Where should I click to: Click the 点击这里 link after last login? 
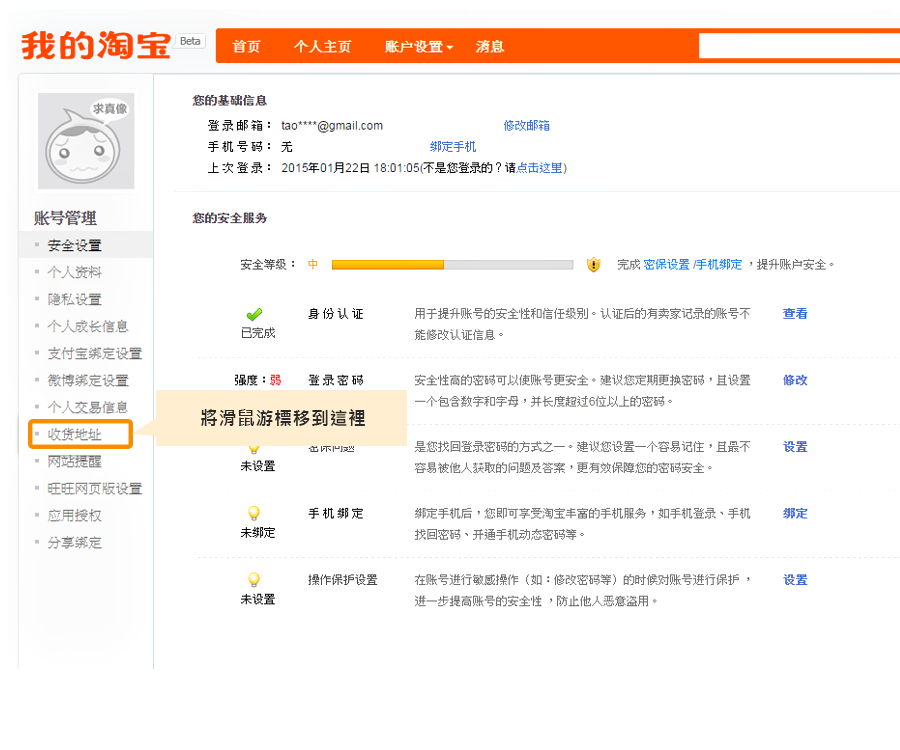[539, 168]
